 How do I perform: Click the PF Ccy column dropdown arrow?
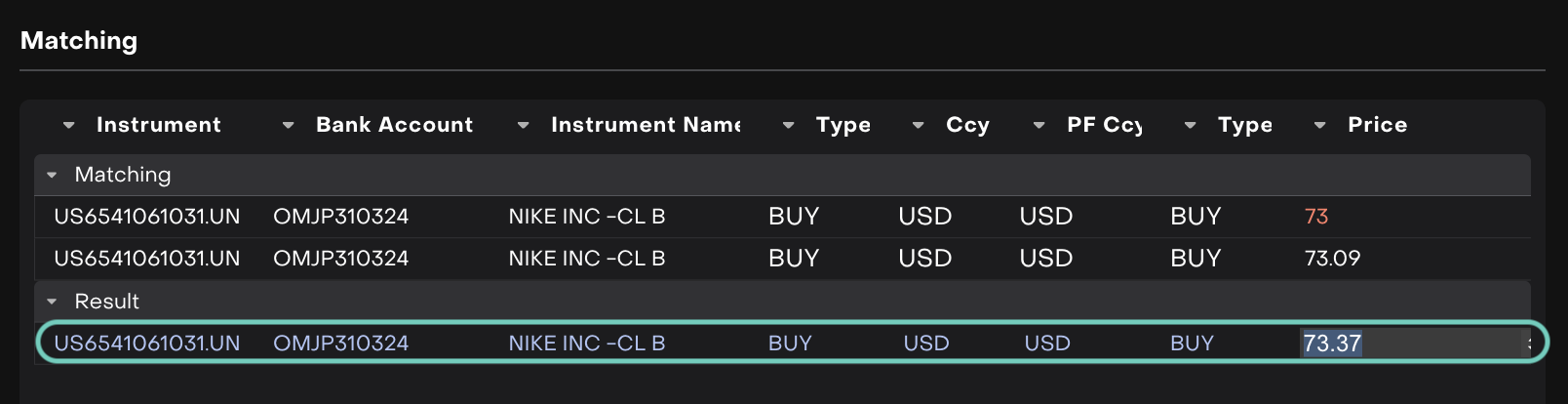click(1039, 126)
